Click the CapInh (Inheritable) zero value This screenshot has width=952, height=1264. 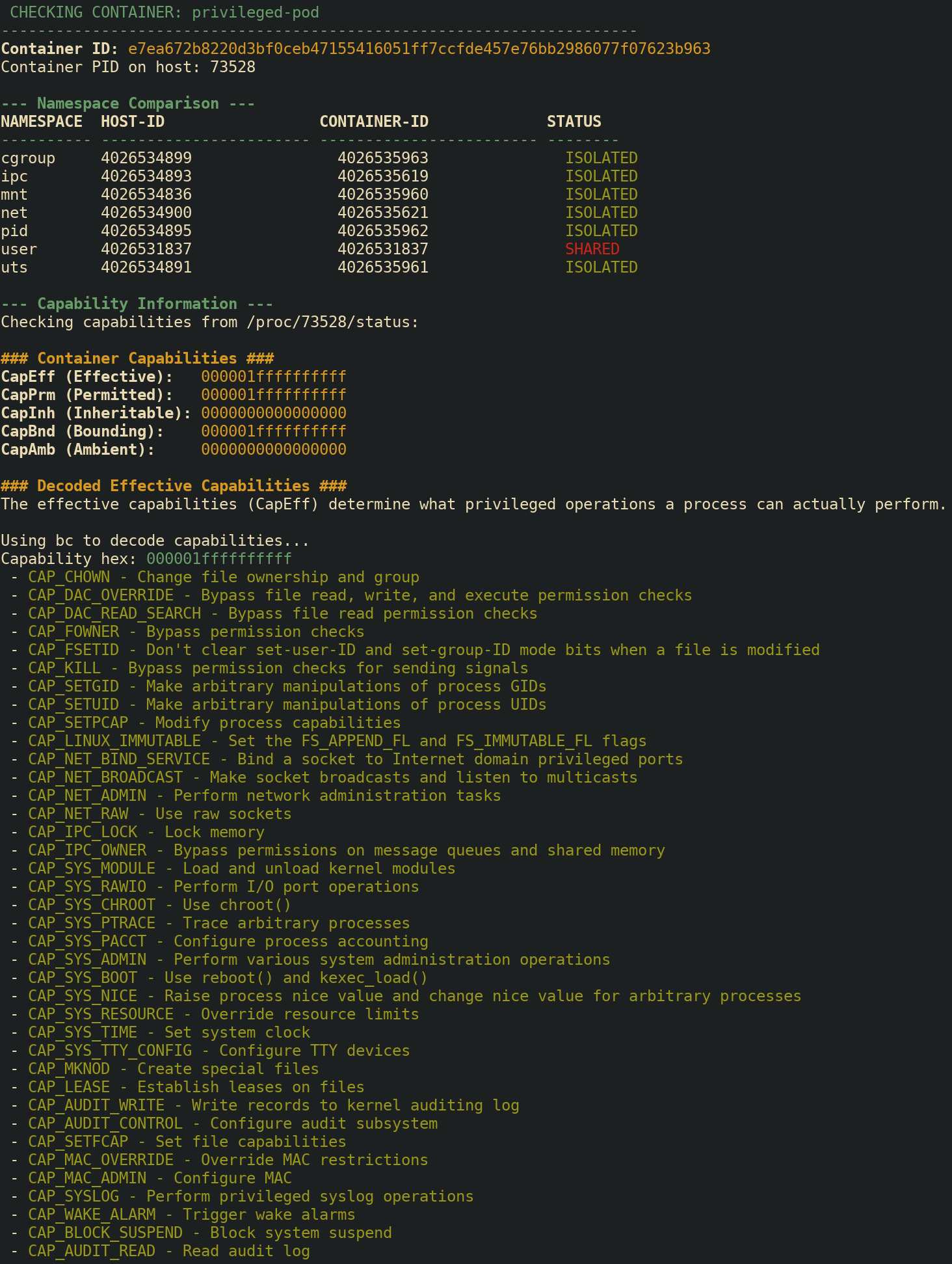pyautogui.click(x=273, y=413)
